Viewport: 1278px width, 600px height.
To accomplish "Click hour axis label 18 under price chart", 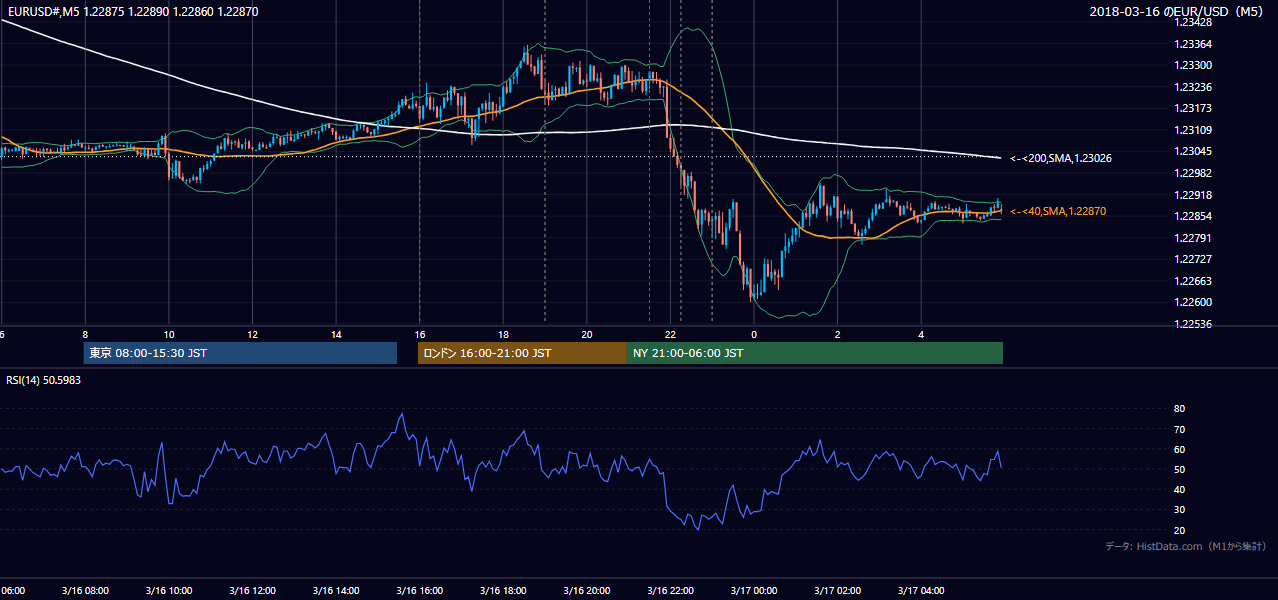I will (503, 335).
